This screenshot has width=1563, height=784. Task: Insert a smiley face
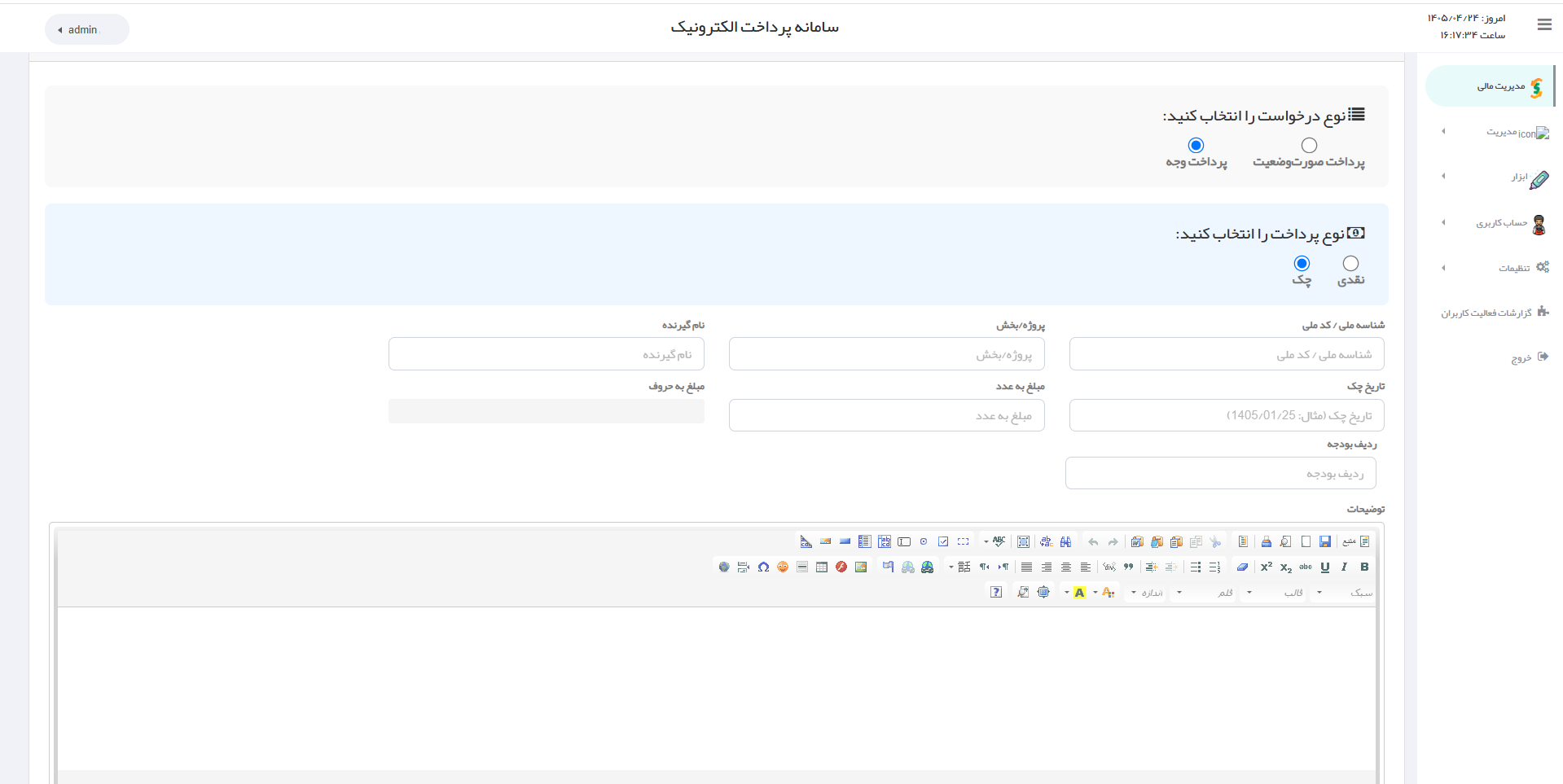pos(783,567)
